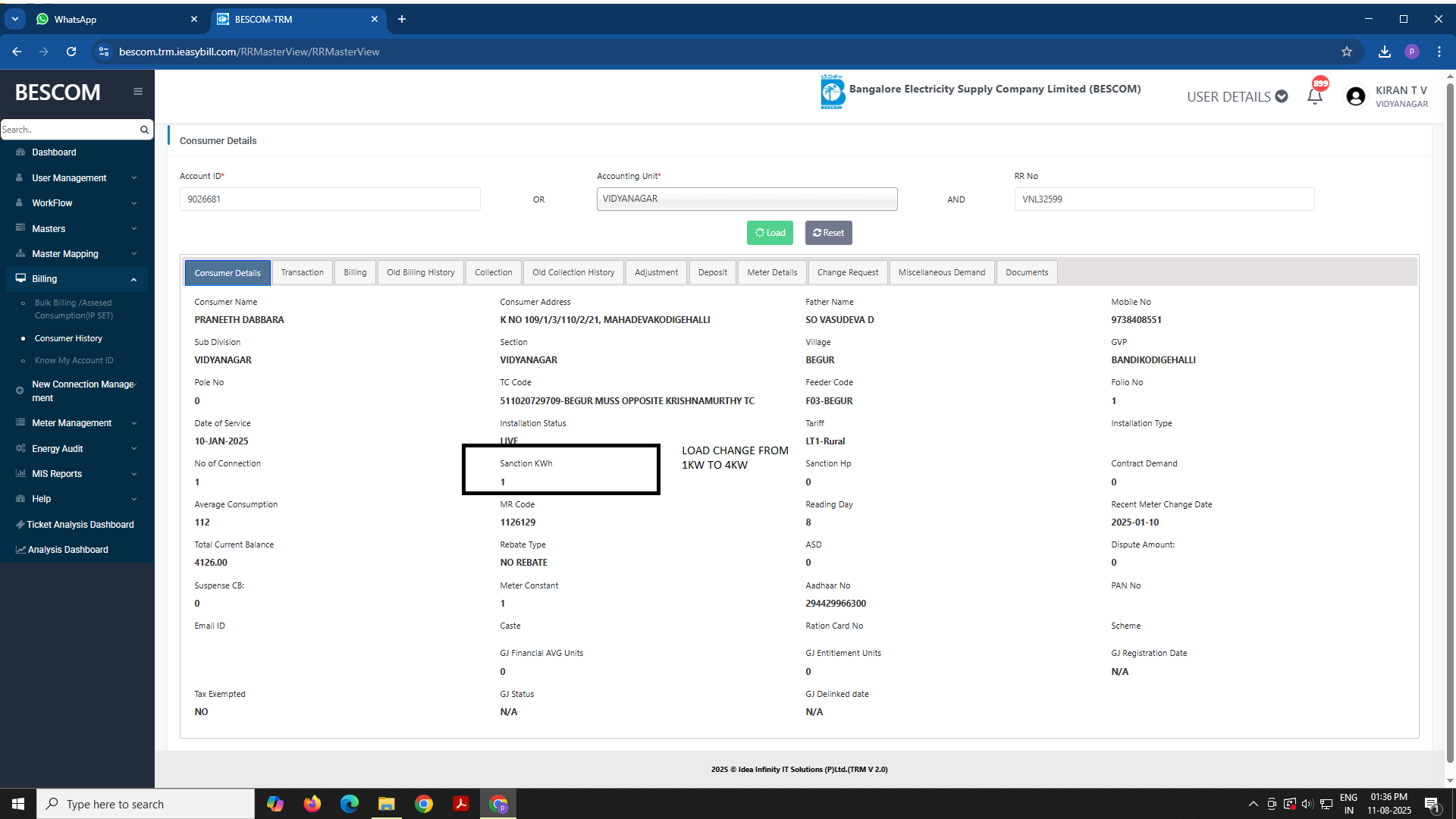Click the hamburger menu icon beside BESCOM

138,92
